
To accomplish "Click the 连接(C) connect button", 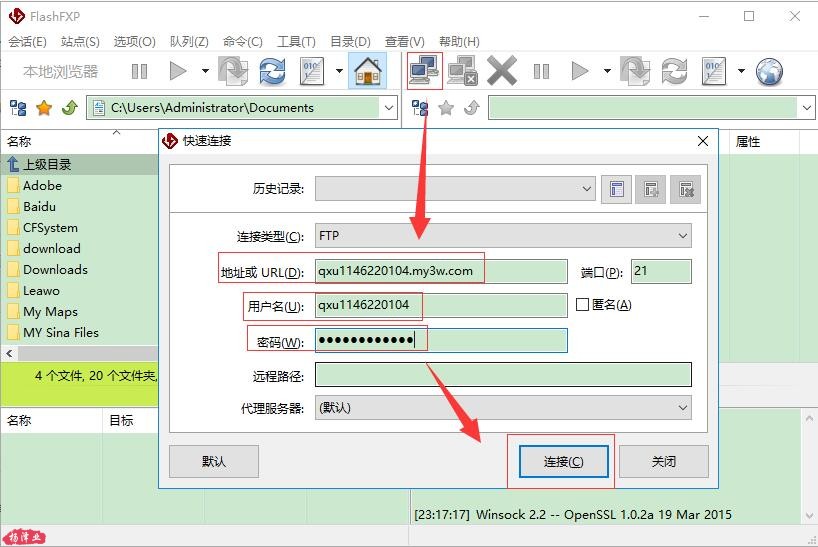I will pyautogui.click(x=563, y=461).
